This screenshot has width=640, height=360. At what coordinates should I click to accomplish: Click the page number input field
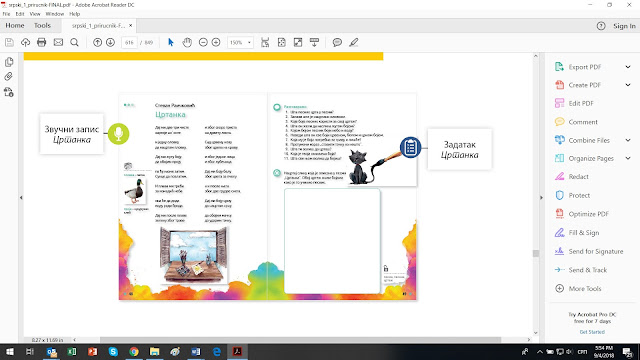pyautogui.click(x=129, y=42)
